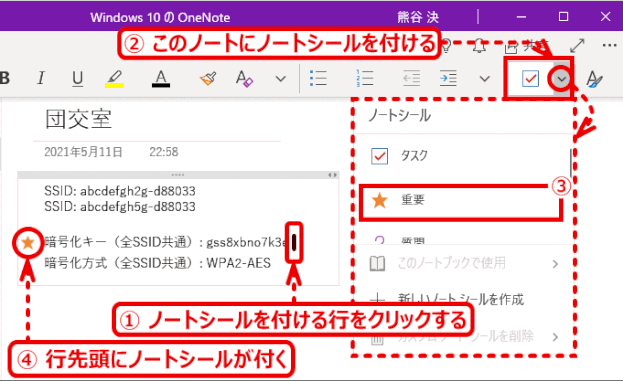Expand the arrow next to ノートシールを削除
Viewport: 623px width, 381px height.
click(555, 337)
